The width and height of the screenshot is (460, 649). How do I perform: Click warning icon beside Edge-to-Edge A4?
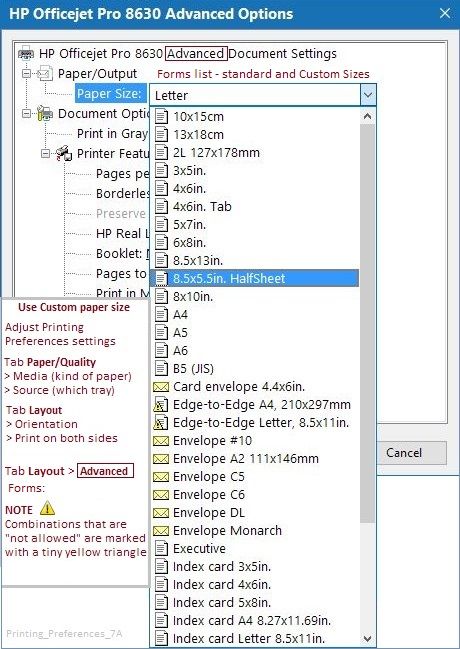(161, 405)
